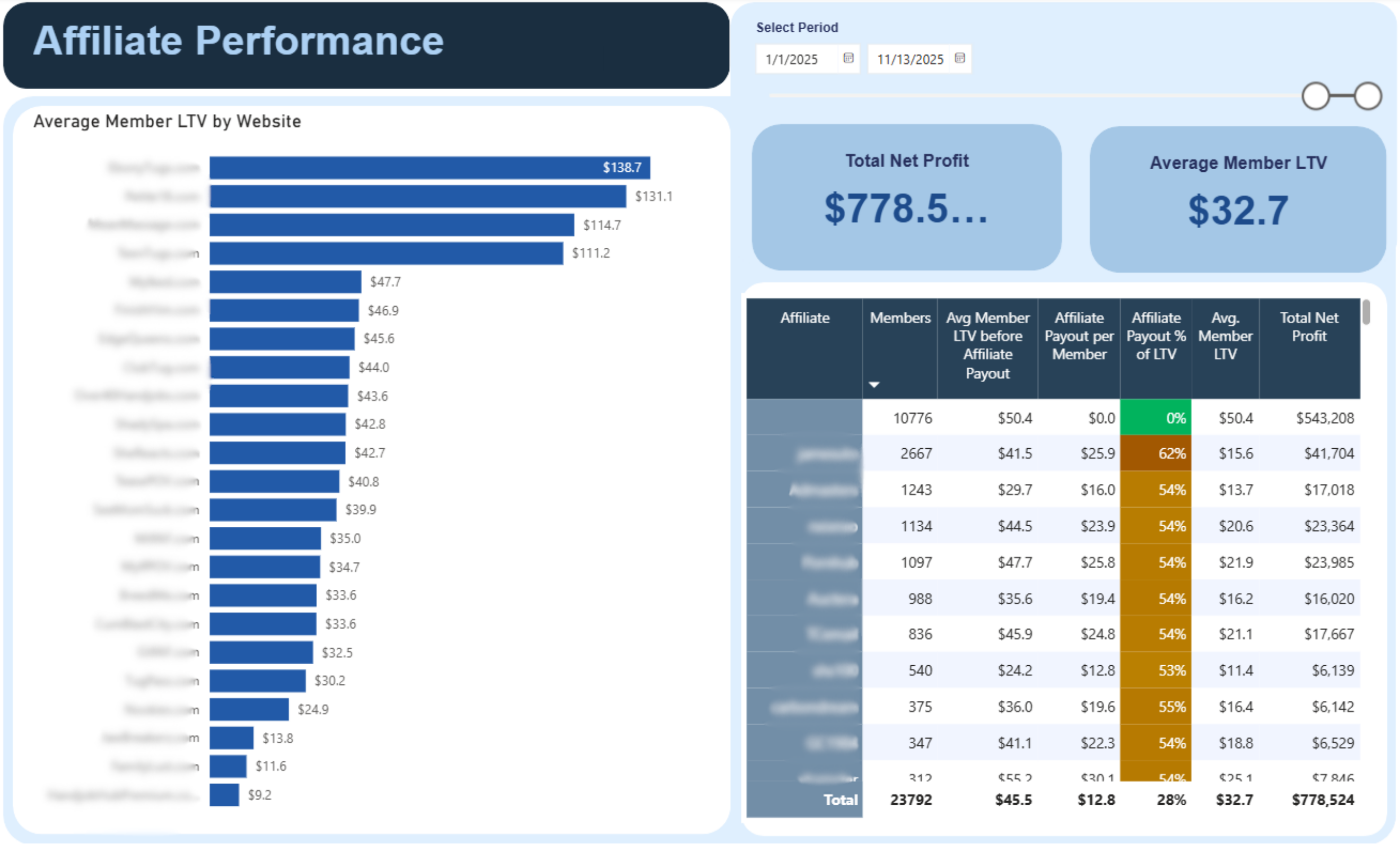Open the calendar picker for the start date
Viewport: 1400px width, 844px height.
click(849, 59)
